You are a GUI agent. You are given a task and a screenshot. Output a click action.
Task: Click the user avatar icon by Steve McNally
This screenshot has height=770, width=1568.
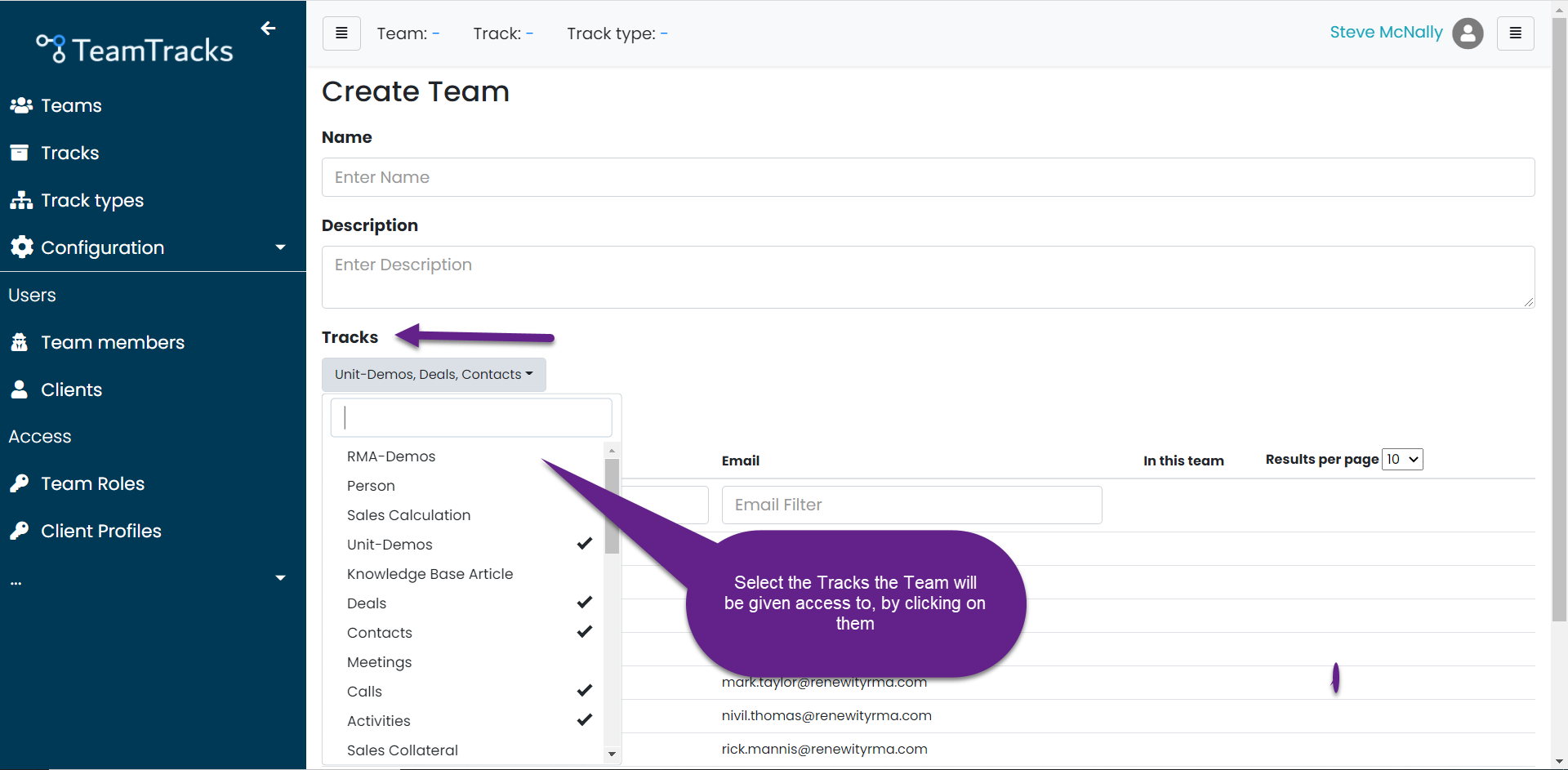pos(1468,33)
